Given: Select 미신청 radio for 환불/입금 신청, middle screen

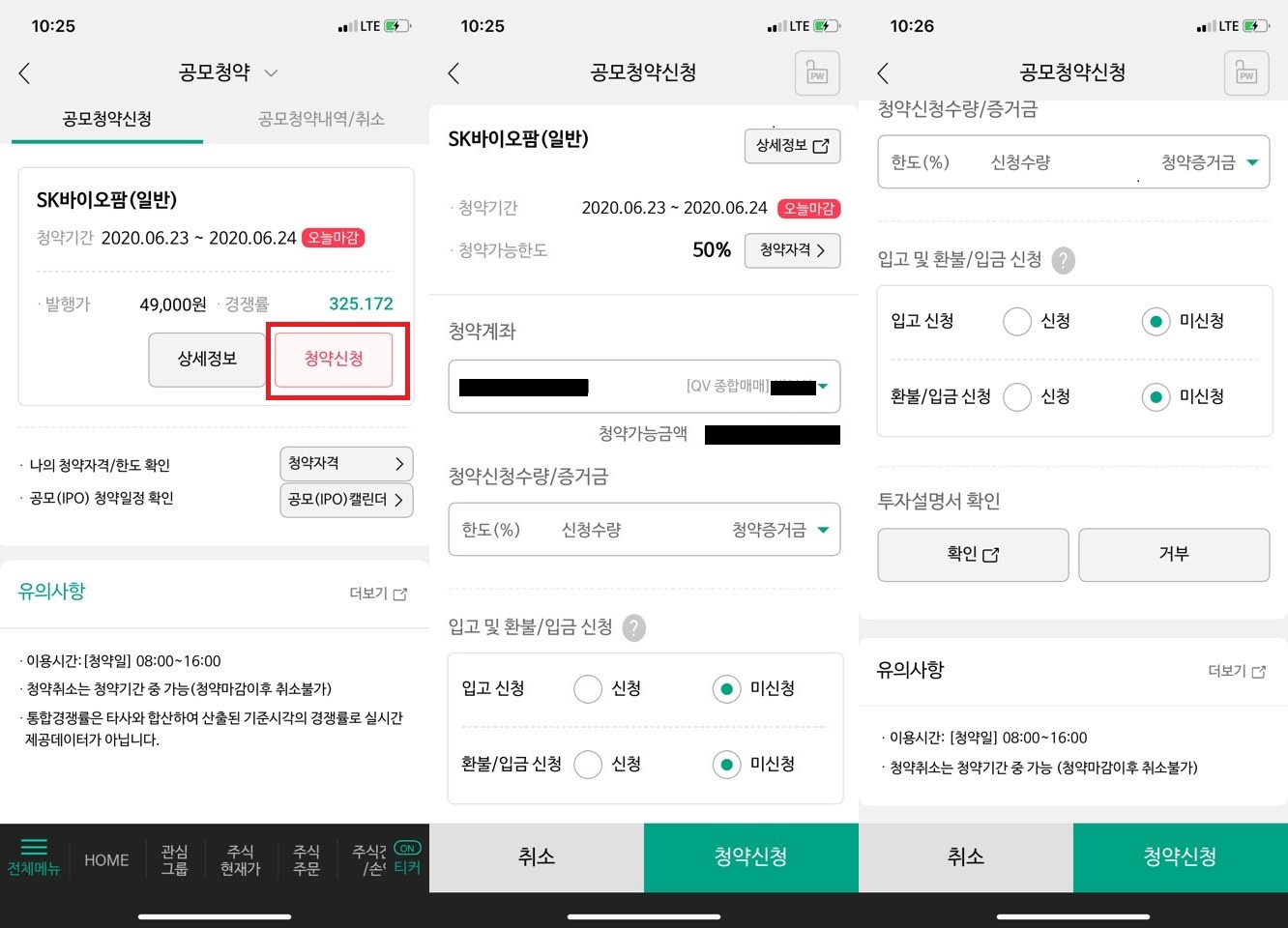Looking at the screenshot, I should [x=726, y=765].
